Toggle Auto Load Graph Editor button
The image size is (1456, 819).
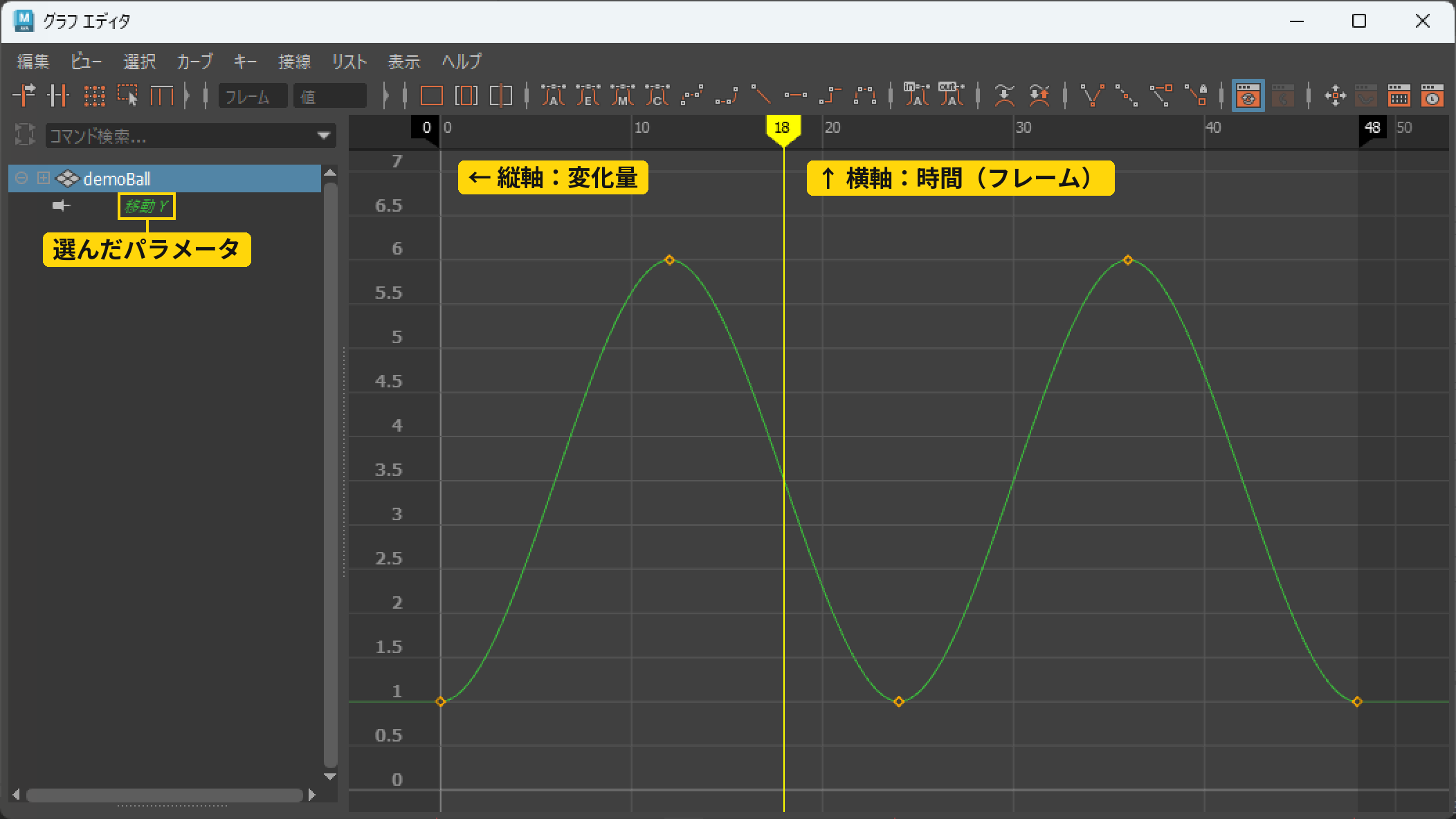pos(1248,95)
